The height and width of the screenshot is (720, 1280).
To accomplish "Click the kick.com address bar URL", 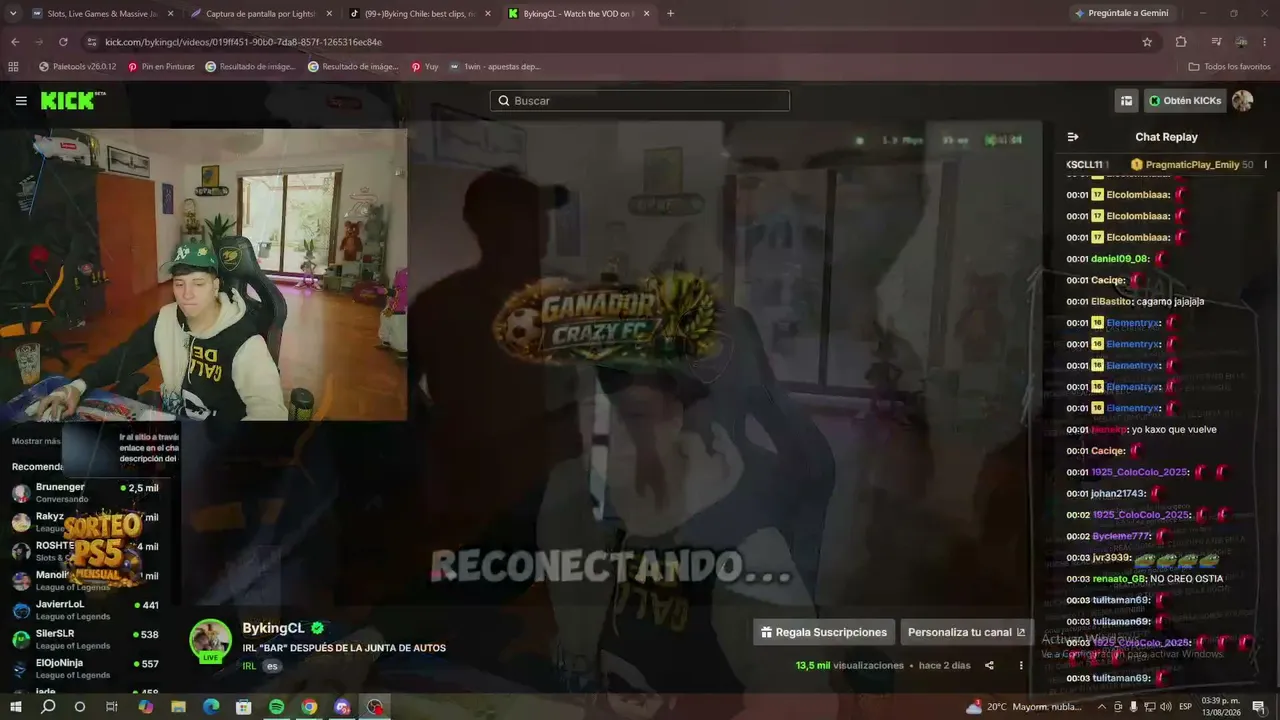I will tap(243, 42).
